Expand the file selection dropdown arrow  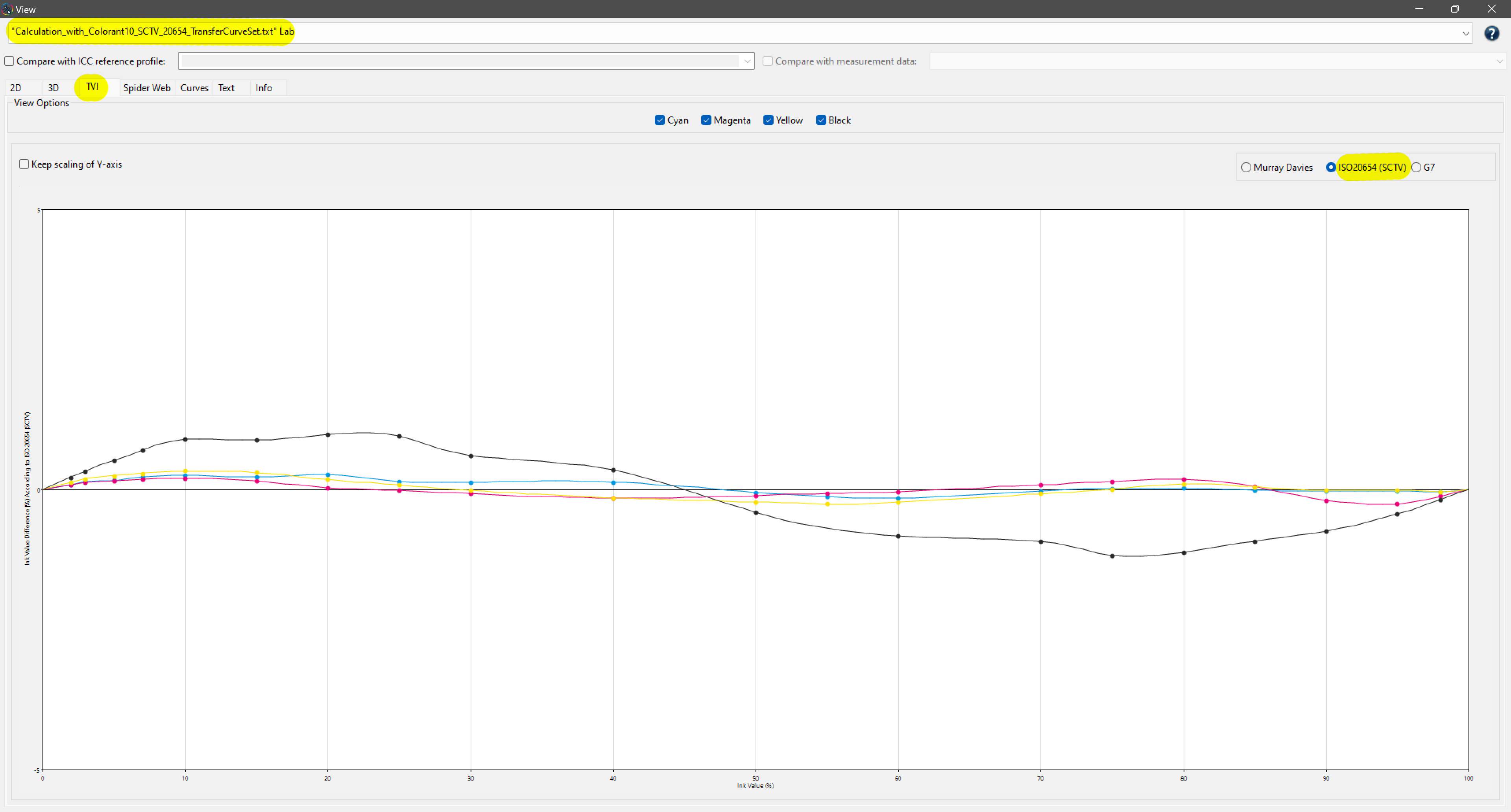1465,33
